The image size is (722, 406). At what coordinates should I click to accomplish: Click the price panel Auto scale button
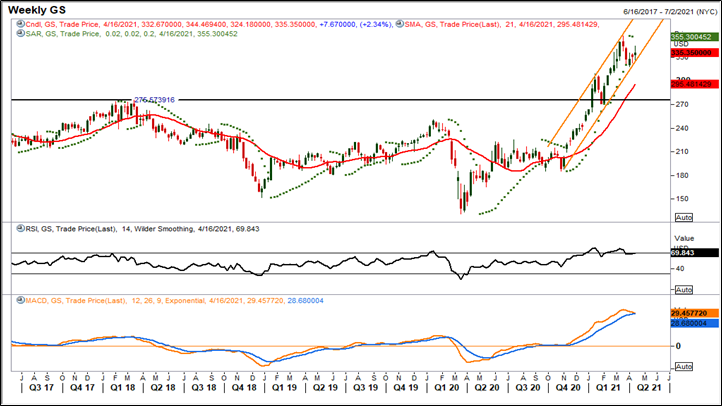pos(684,217)
